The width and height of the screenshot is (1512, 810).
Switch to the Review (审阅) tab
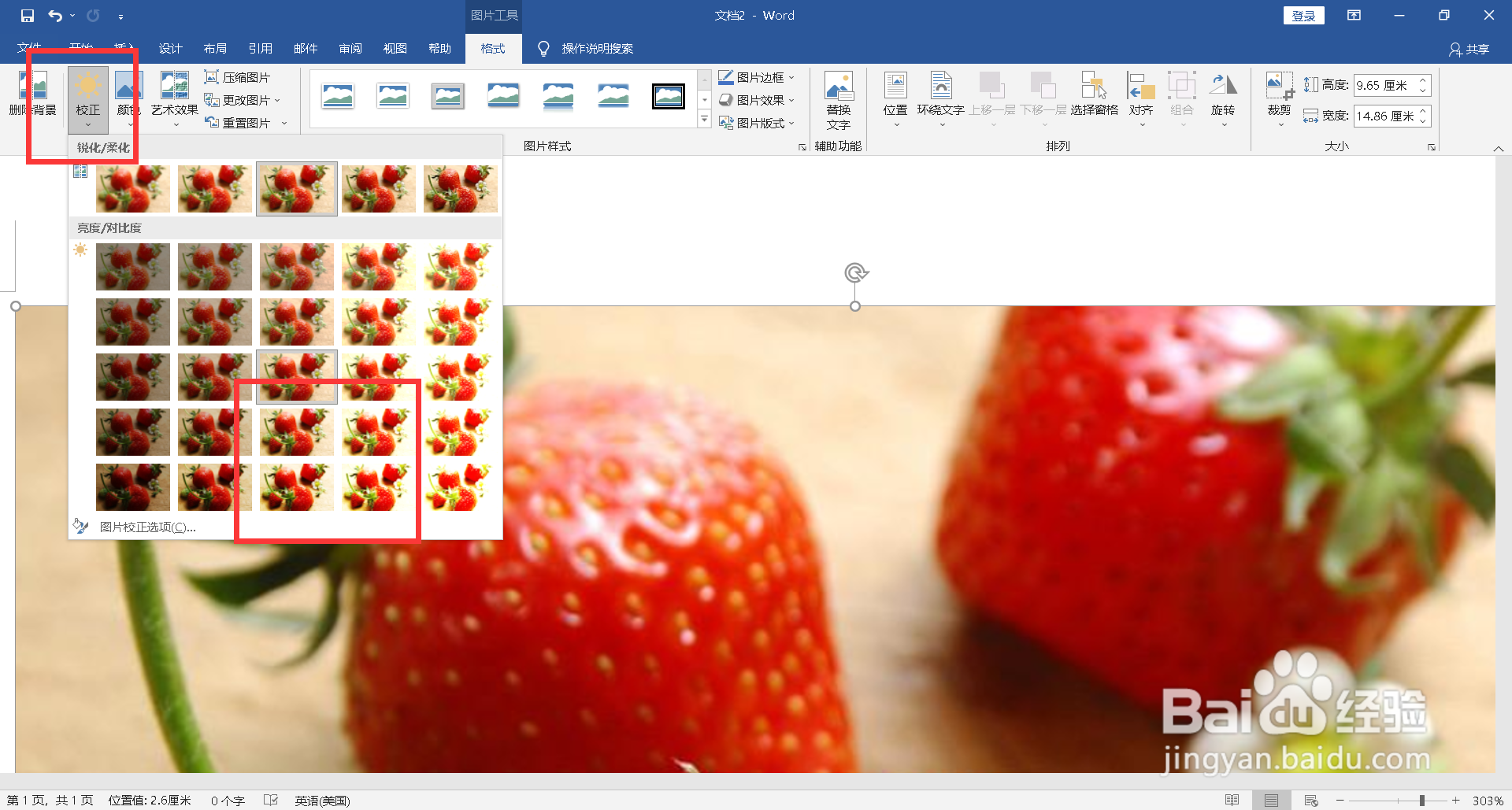pyautogui.click(x=350, y=49)
